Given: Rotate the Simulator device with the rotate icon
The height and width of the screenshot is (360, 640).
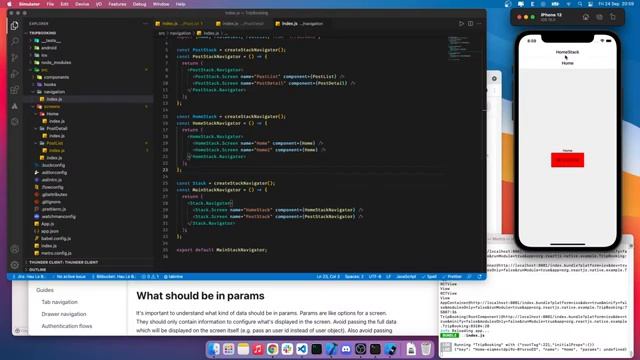Looking at the screenshot, I should pos(613,17).
